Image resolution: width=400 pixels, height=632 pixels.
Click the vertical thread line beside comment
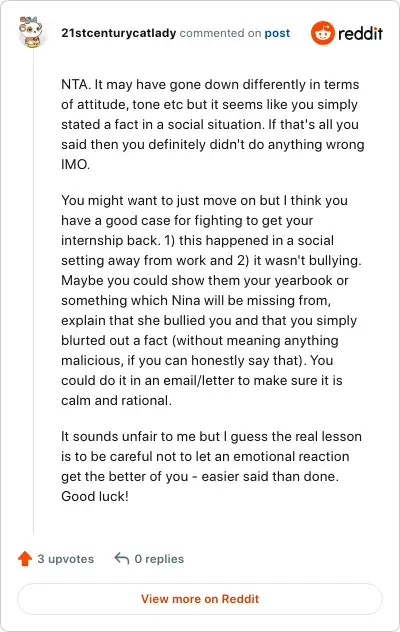[x=33, y=292]
